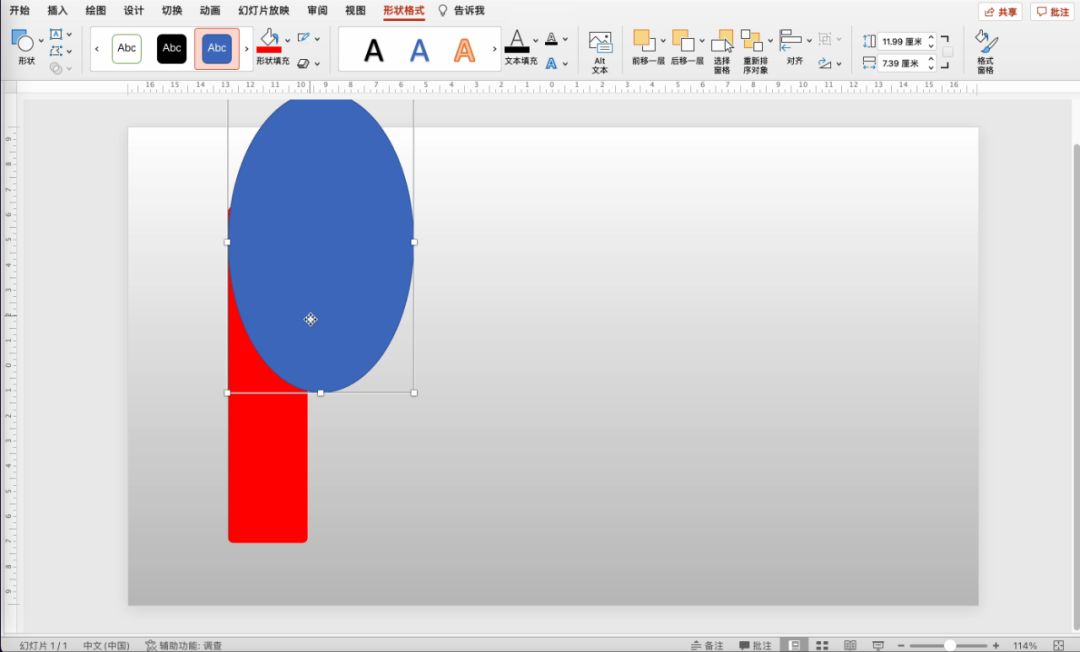Viewport: 1080px width, 652px height.
Task: Click the shape outline pen icon
Action: coord(304,38)
